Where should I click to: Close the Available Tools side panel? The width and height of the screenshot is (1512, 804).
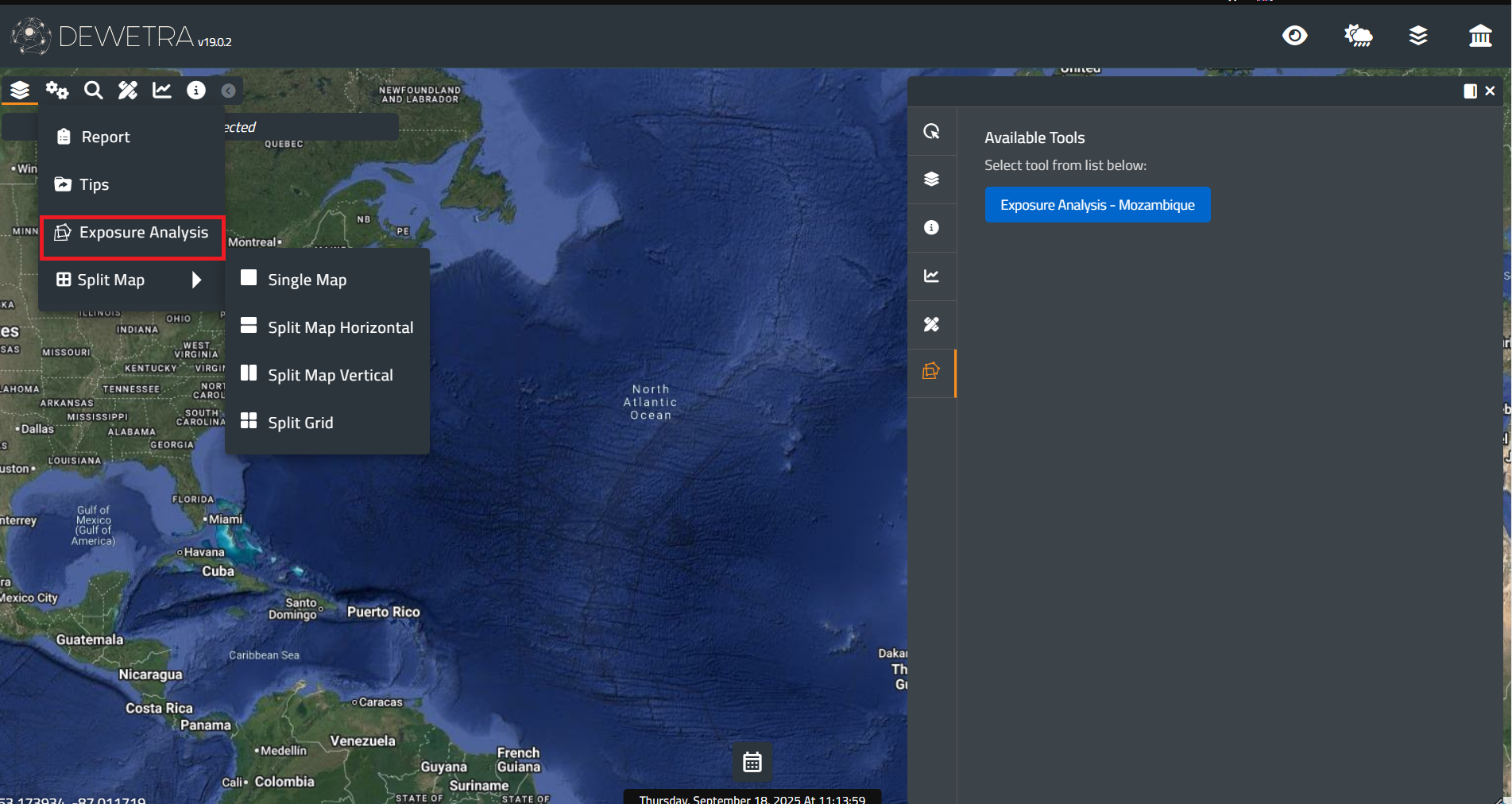click(x=1490, y=91)
